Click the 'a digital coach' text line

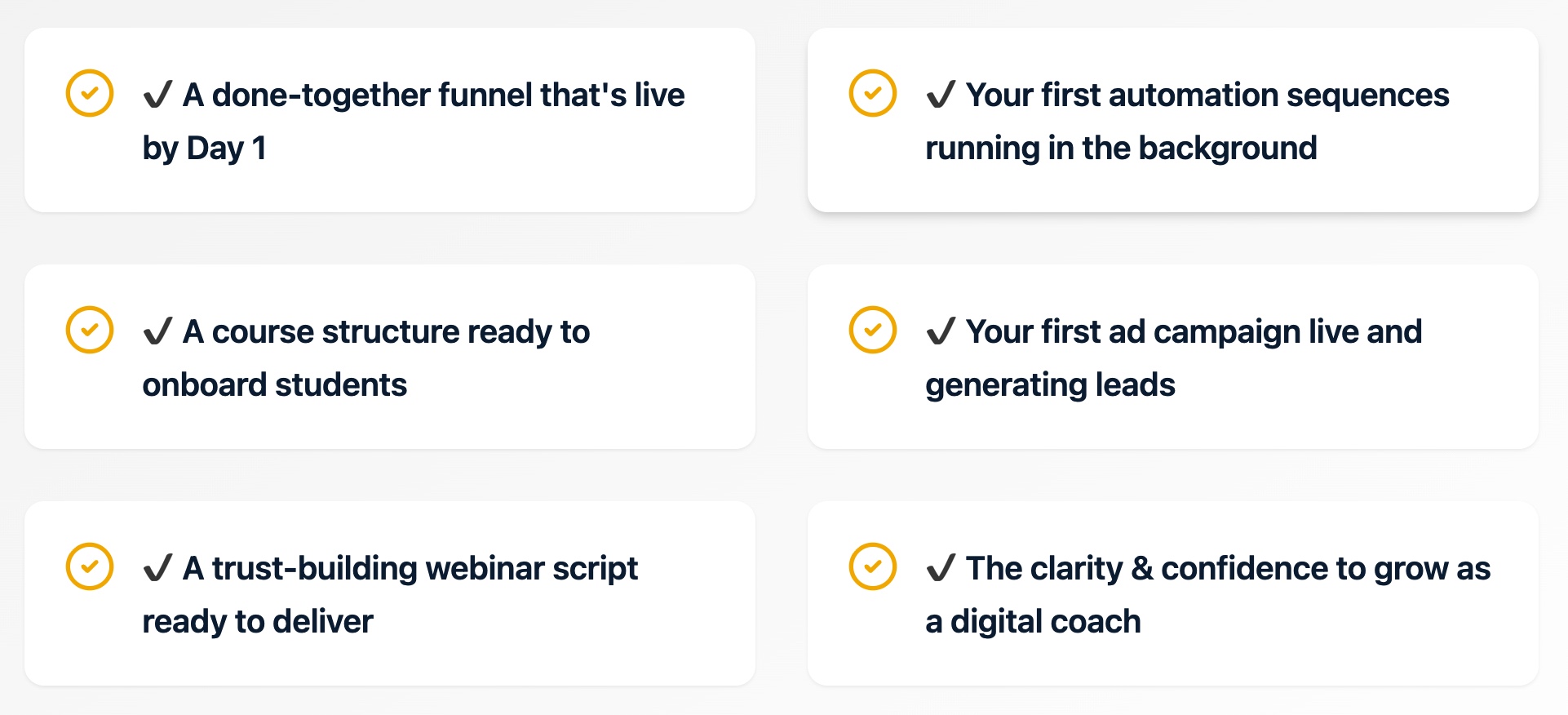pyautogui.click(x=1033, y=621)
